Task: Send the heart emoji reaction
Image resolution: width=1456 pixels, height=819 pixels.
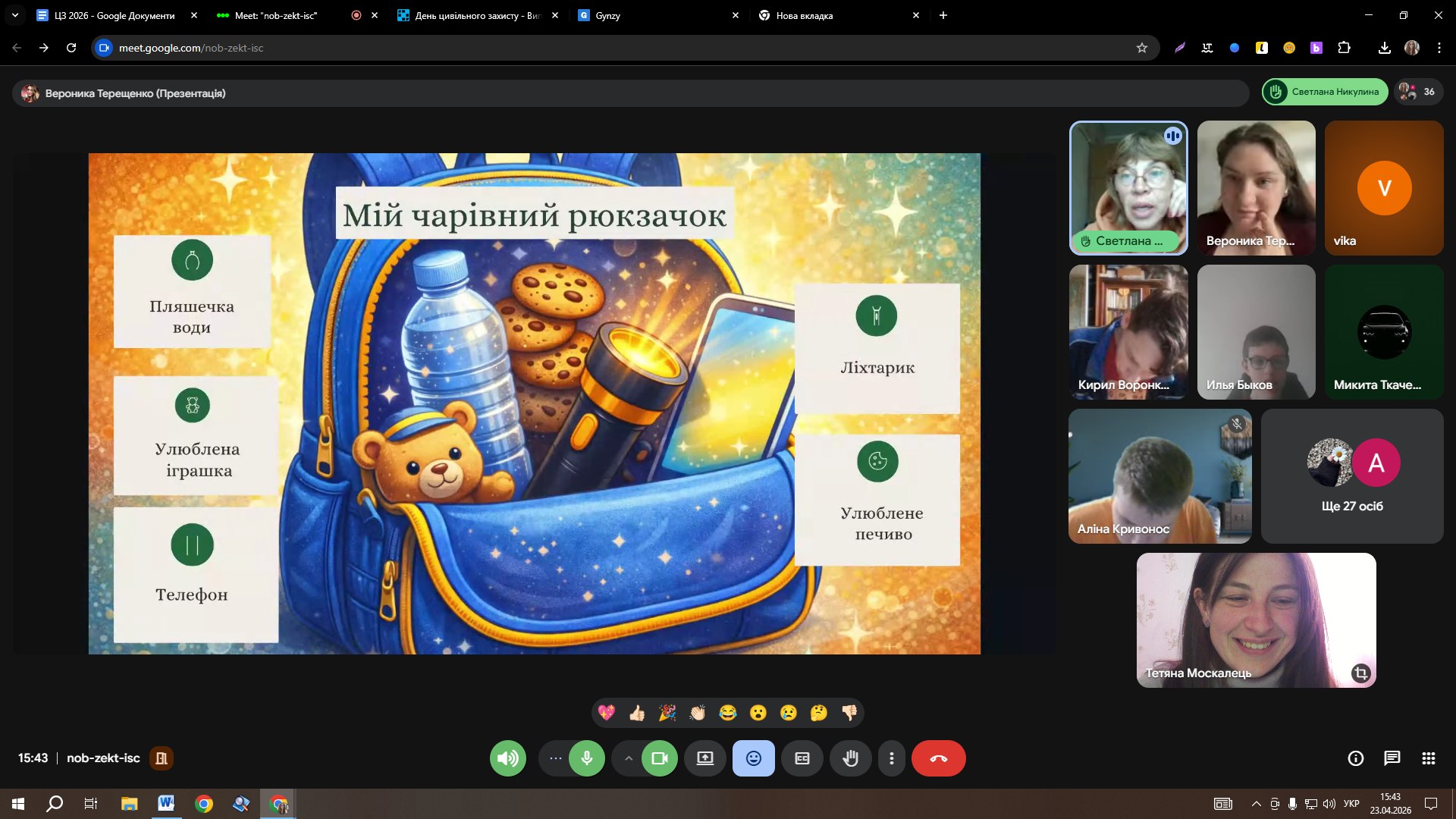Action: tap(606, 713)
